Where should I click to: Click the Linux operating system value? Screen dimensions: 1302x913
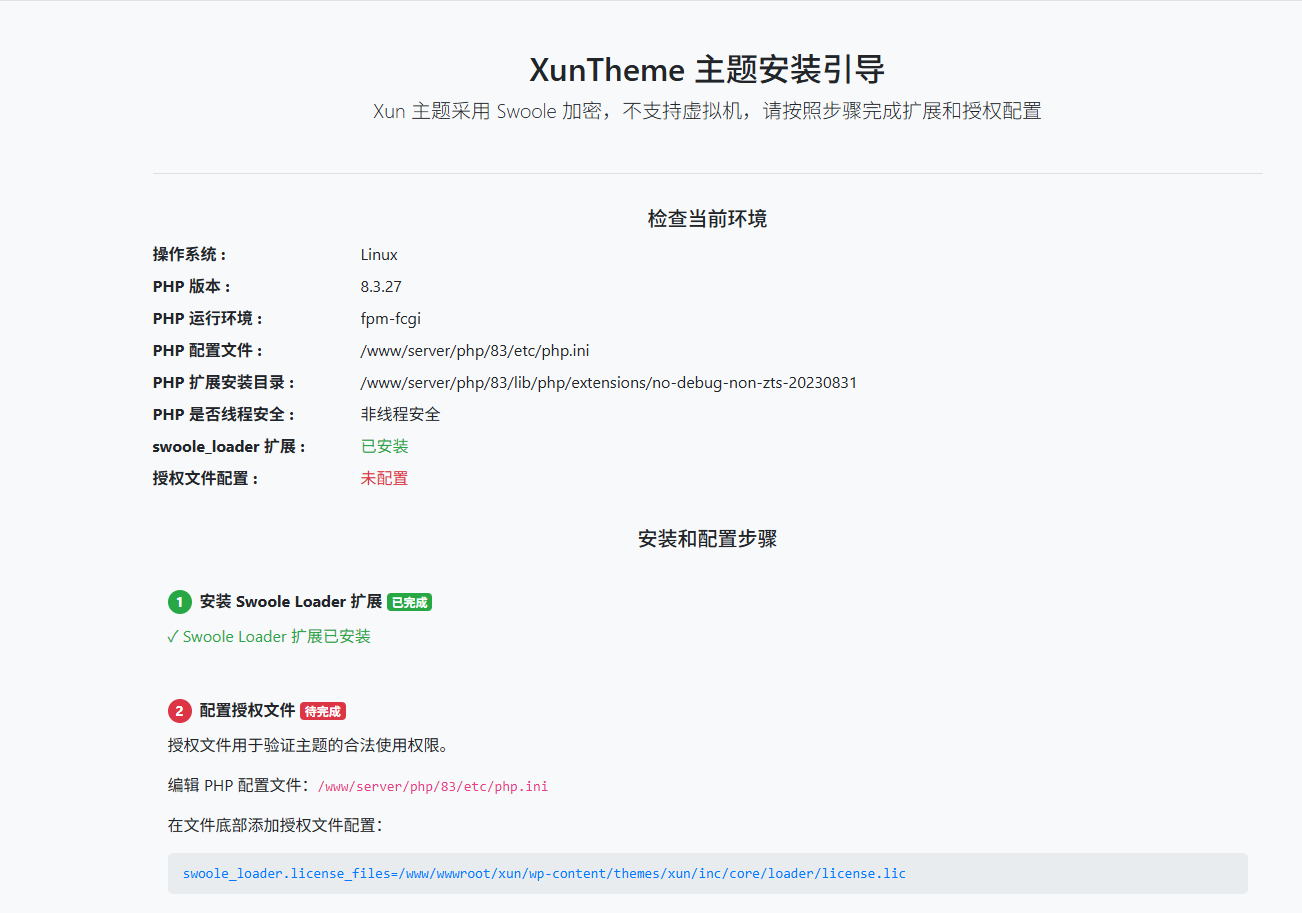tap(379, 254)
